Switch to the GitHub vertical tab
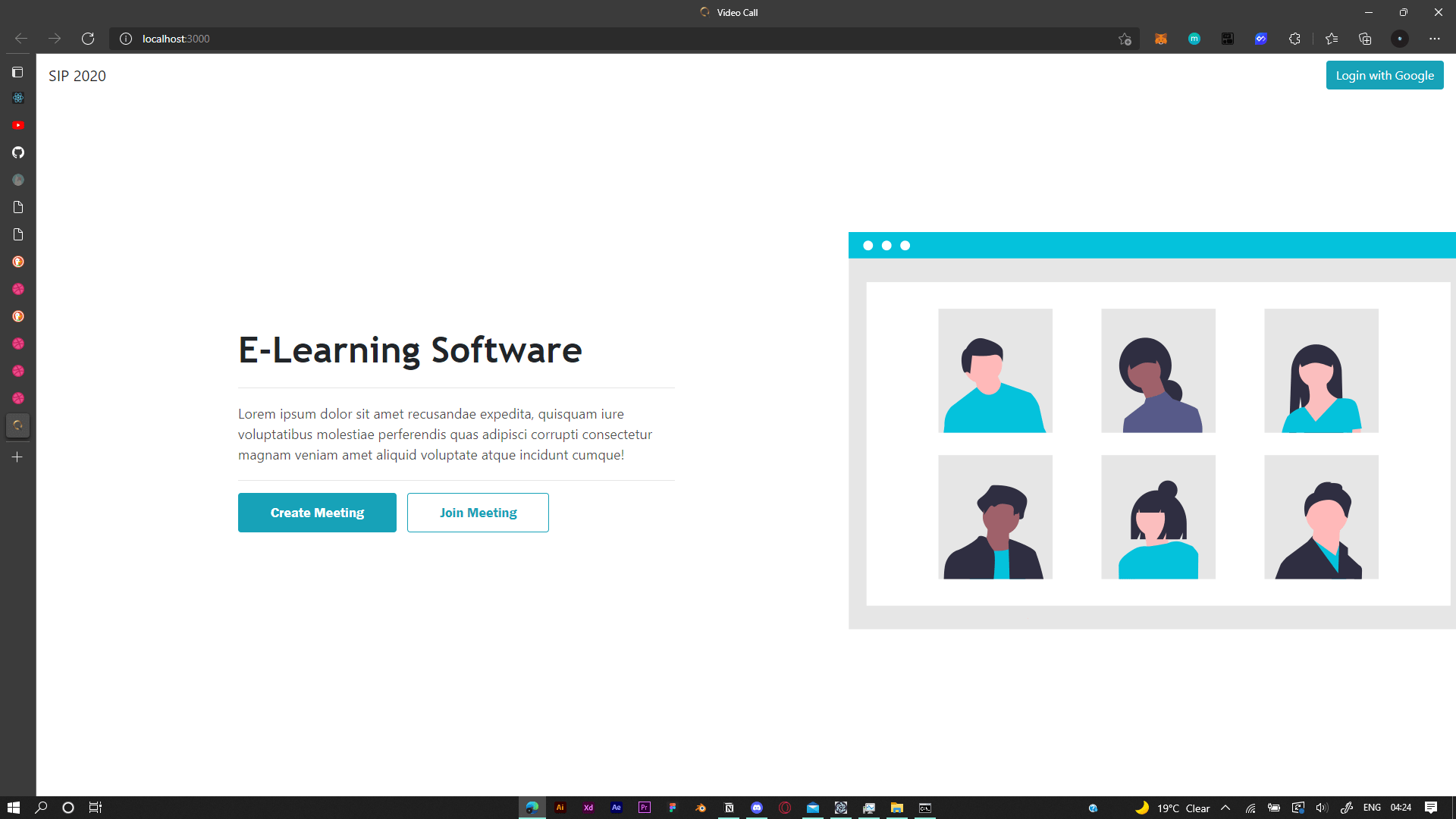1456x819 pixels. [18, 152]
